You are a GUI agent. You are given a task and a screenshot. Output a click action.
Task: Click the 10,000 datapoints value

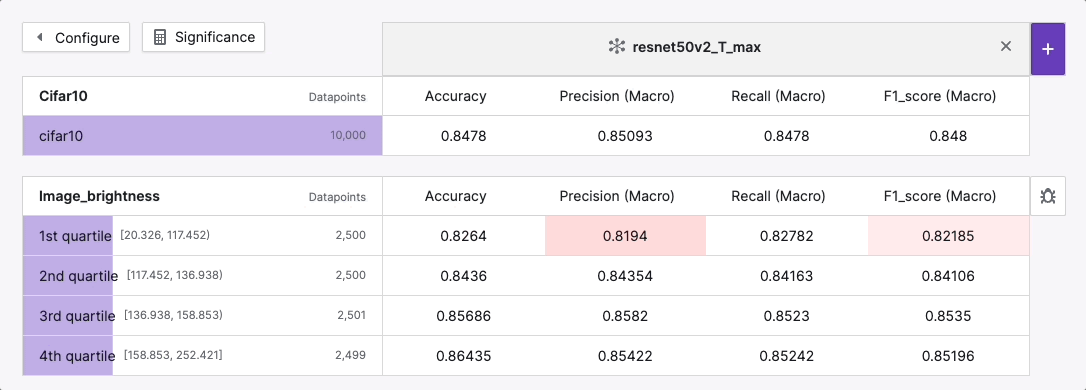pos(348,136)
